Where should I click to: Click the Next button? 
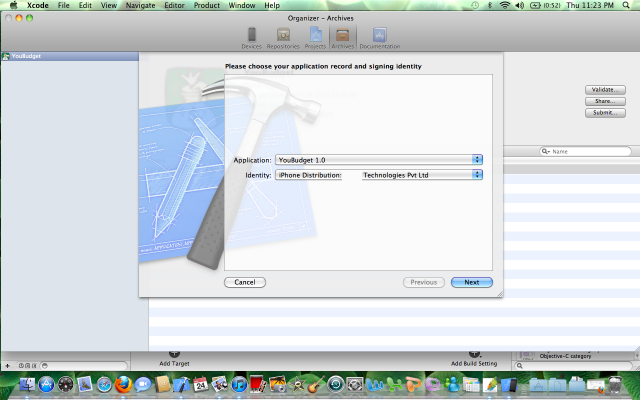(472, 282)
